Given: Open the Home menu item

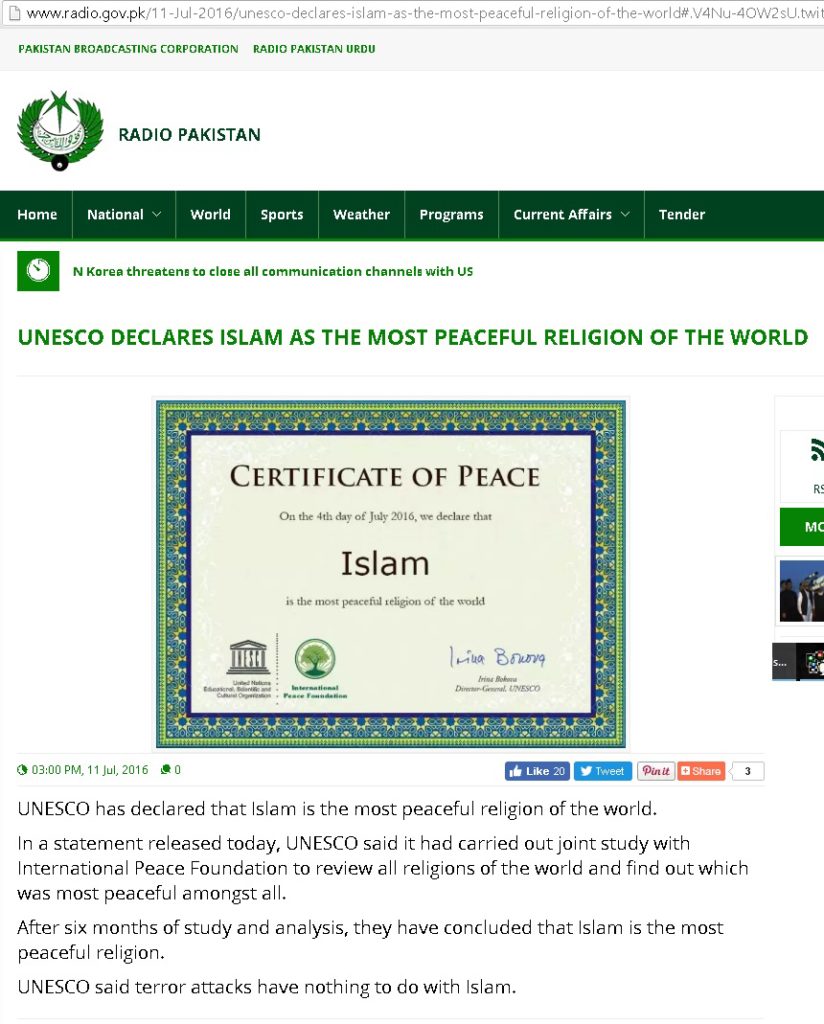Looking at the screenshot, I should (x=37, y=214).
